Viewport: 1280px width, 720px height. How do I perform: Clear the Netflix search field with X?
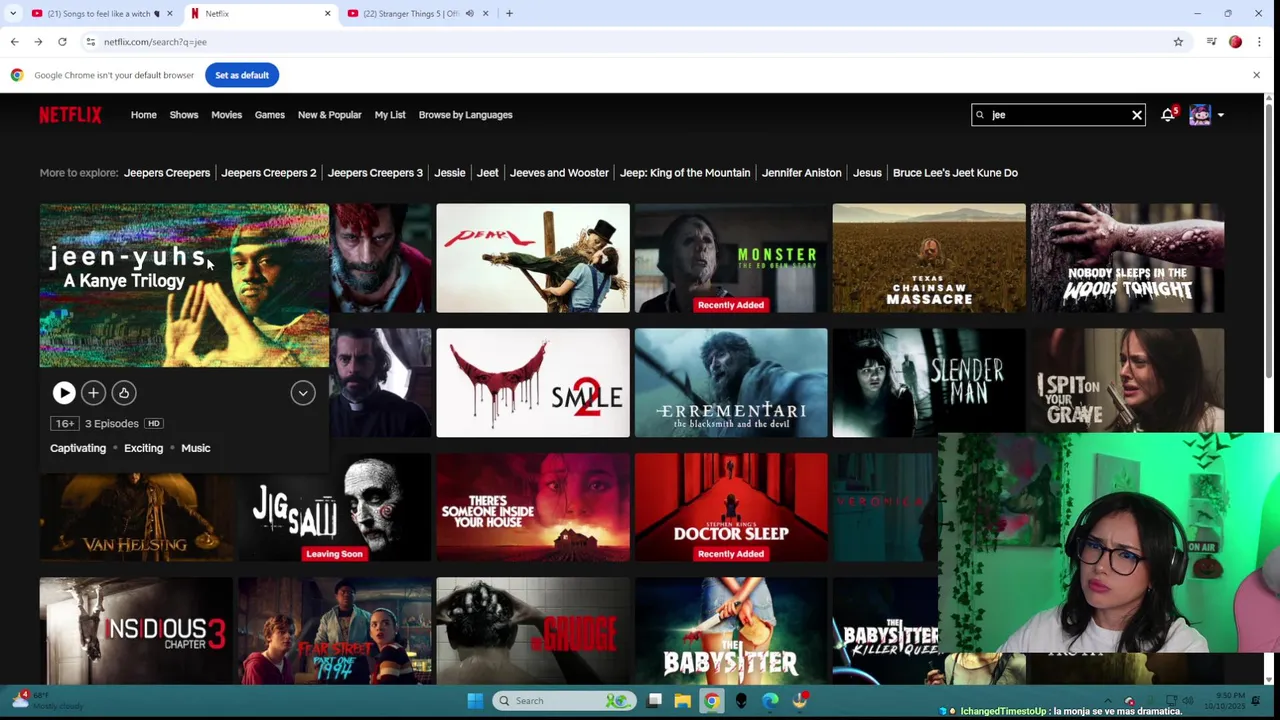(x=1137, y=115)
